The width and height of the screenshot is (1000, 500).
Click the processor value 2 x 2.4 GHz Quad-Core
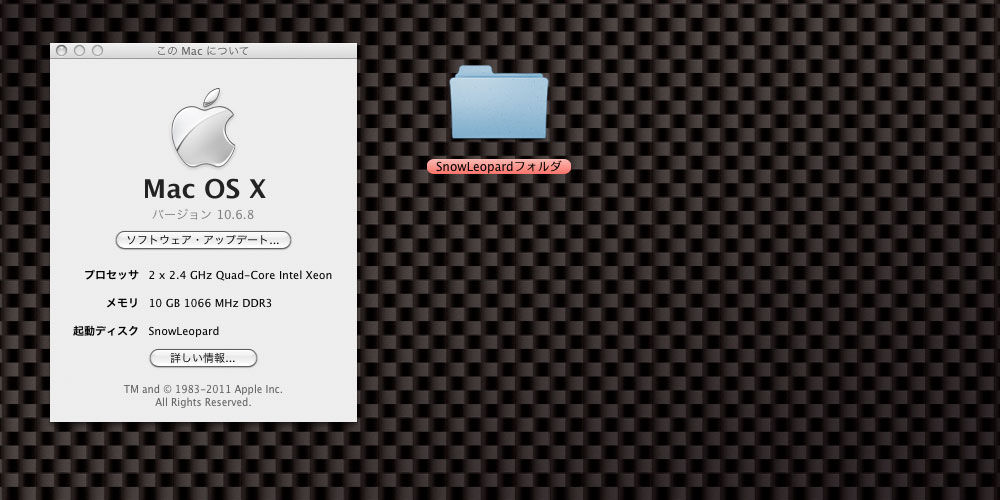click(240, 276)
